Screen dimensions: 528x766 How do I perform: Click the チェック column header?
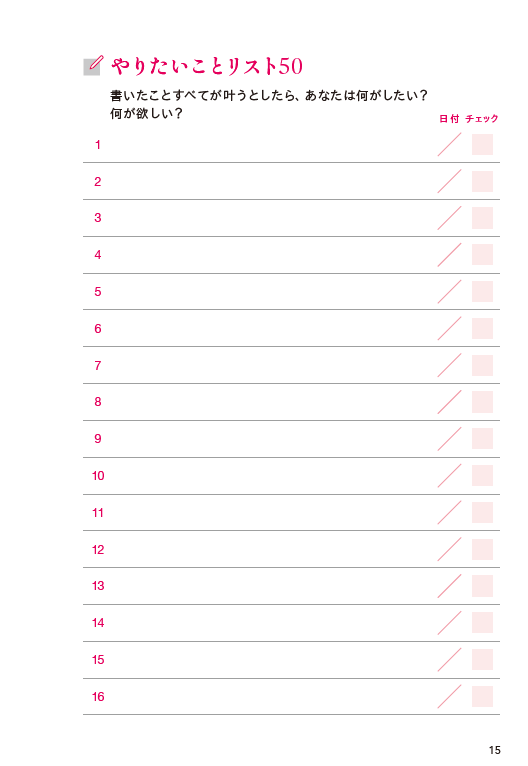tap(482, 119)
